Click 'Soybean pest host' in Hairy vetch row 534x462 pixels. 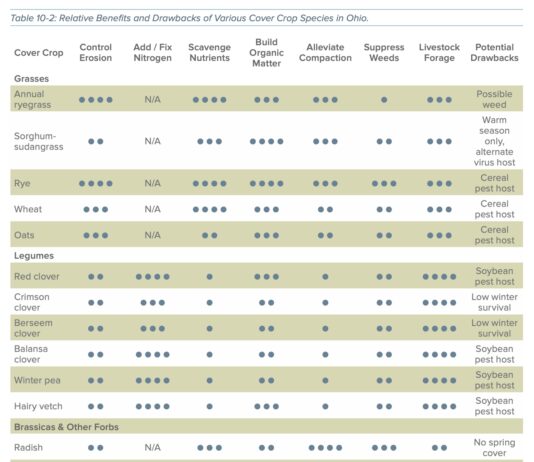[x=494, y=406]
